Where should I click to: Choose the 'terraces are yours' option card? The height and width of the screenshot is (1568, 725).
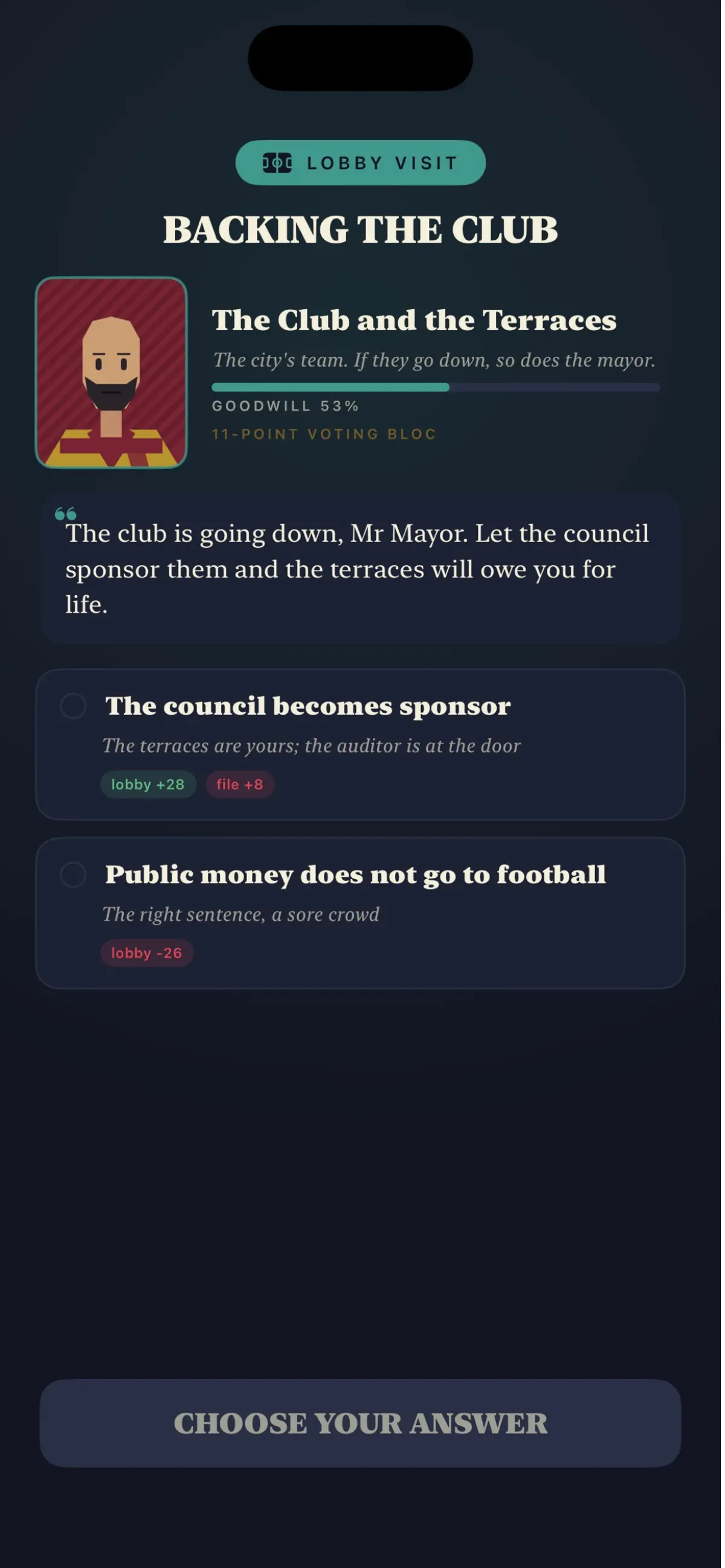tap(361, 745)
